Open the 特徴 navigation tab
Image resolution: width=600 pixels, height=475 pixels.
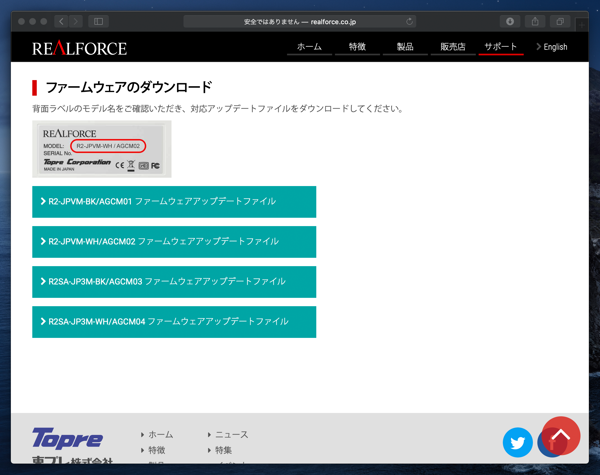point(357,47)
